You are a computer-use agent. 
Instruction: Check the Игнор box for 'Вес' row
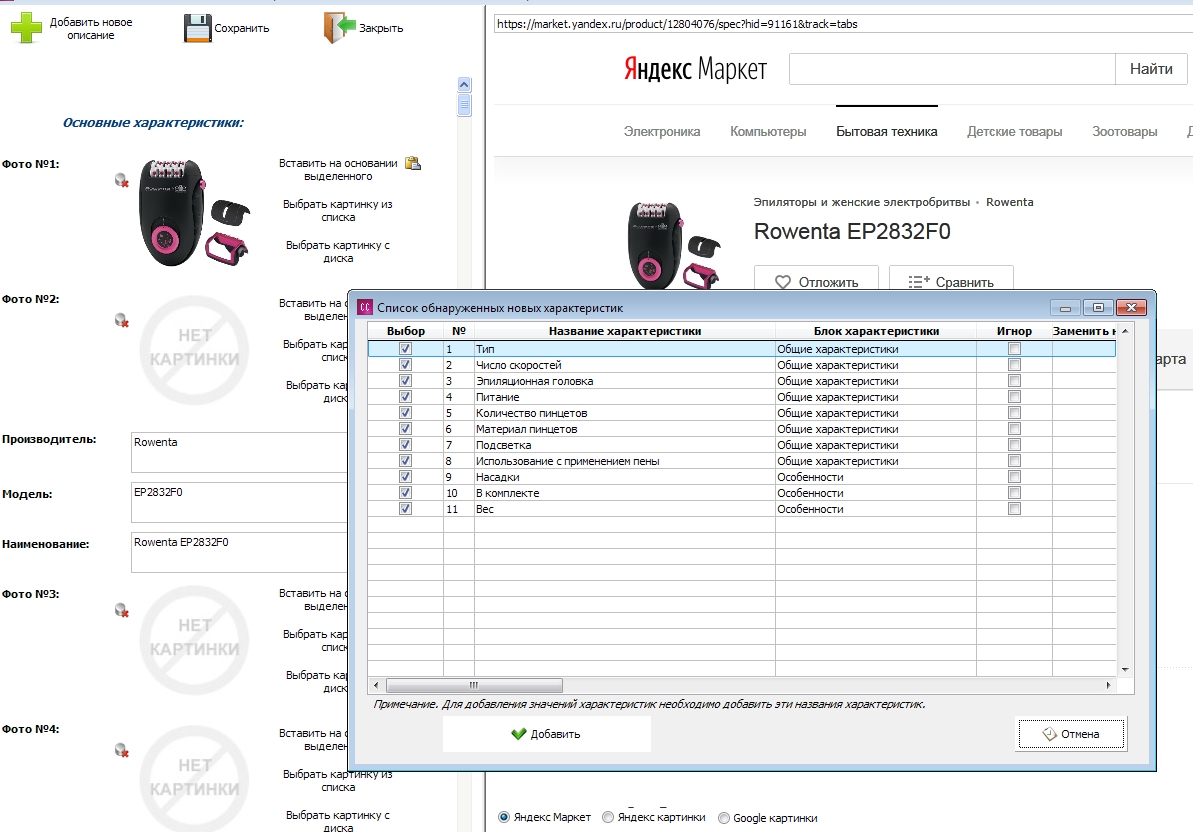(x=1014, y=508)
